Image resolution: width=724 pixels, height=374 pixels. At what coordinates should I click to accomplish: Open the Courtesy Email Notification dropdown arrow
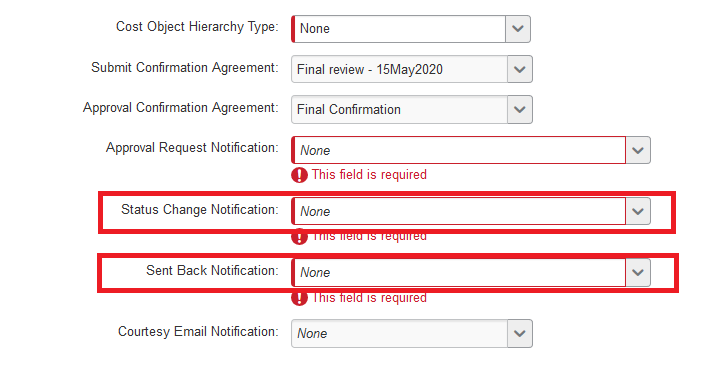coord(520,333)
